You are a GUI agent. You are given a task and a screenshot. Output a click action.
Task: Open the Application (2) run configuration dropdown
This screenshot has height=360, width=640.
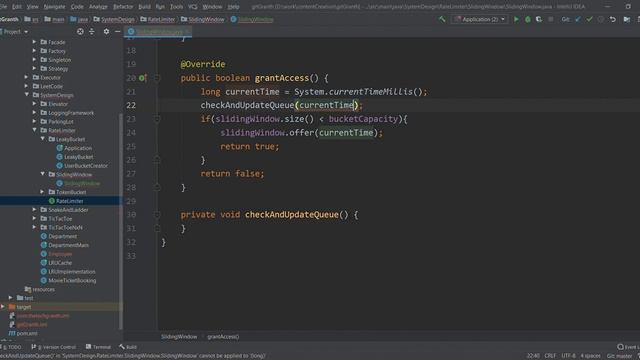pyautogui.click(x=479, y=19)
